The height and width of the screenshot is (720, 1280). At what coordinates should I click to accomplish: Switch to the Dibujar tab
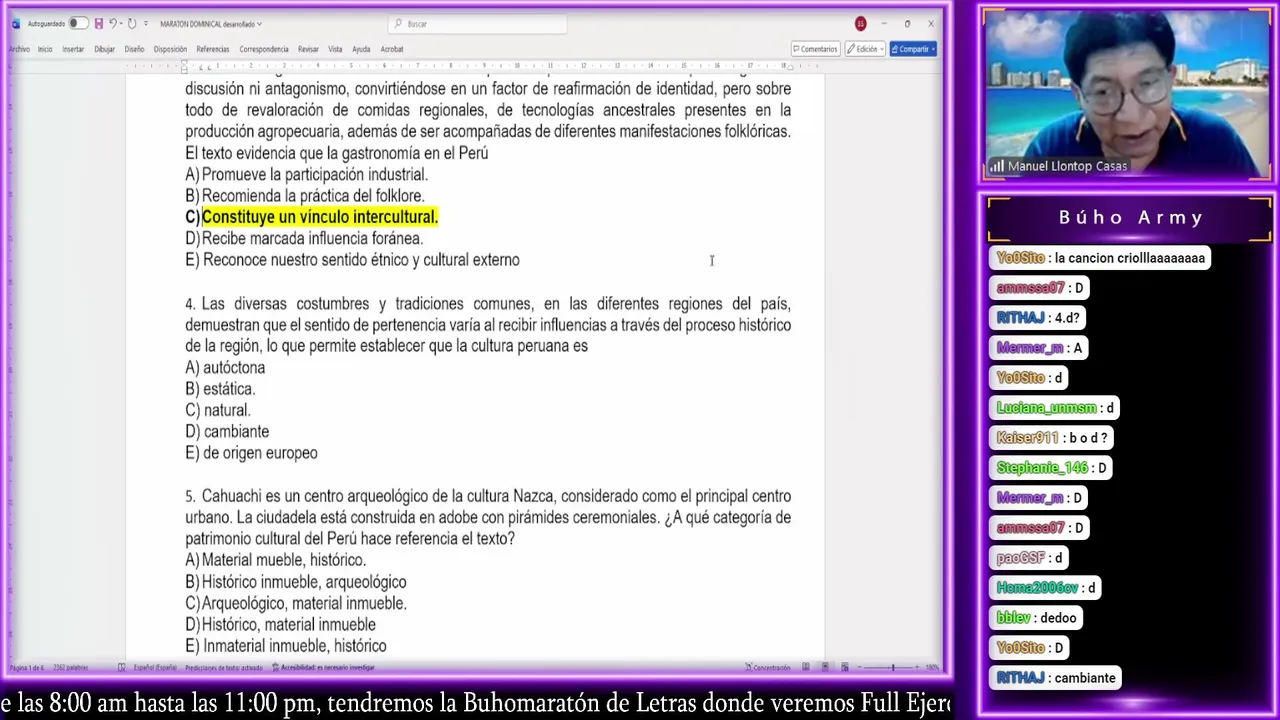[104, 49]
